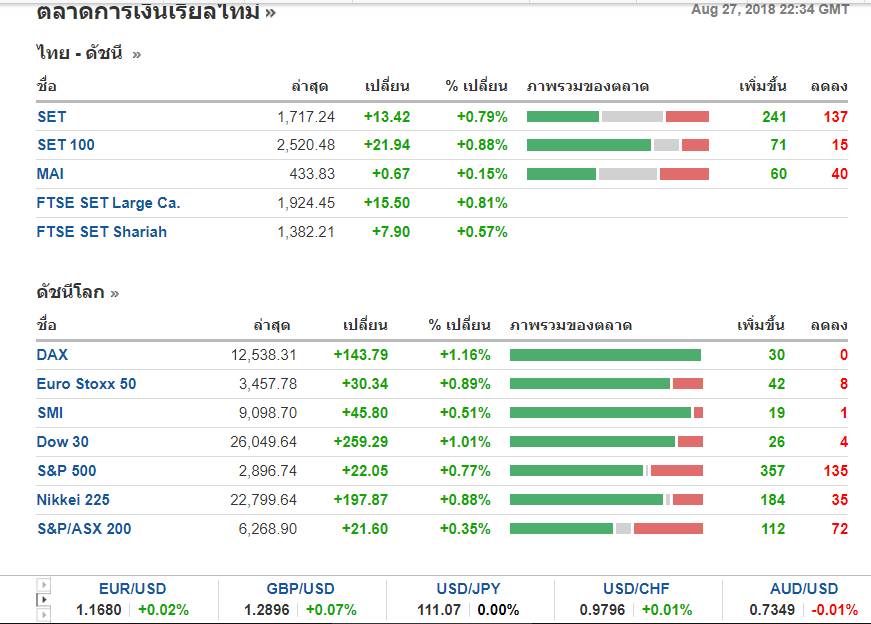This screenshot has width=871, height=624.
Task: Click the FTSE SET Shariah value 1,382.21
Action: tap(306, 232)
